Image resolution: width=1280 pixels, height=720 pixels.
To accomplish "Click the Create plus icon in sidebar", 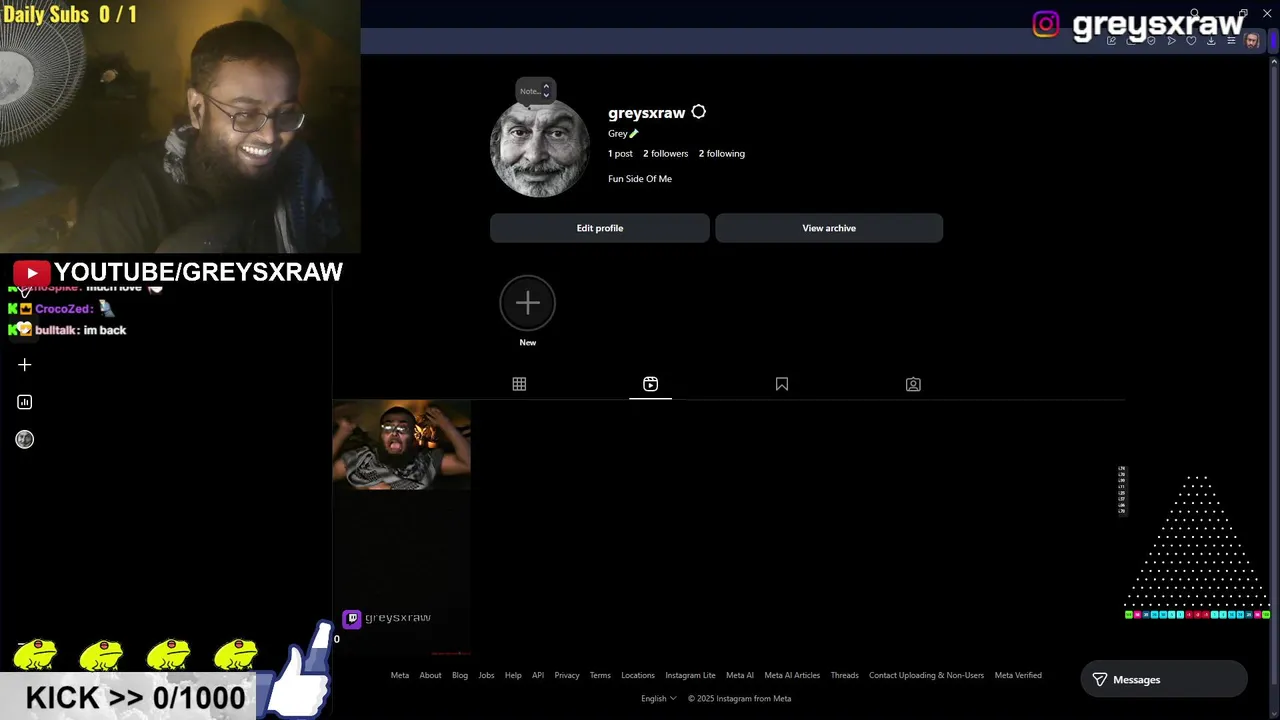I will [x=25, y=365].
